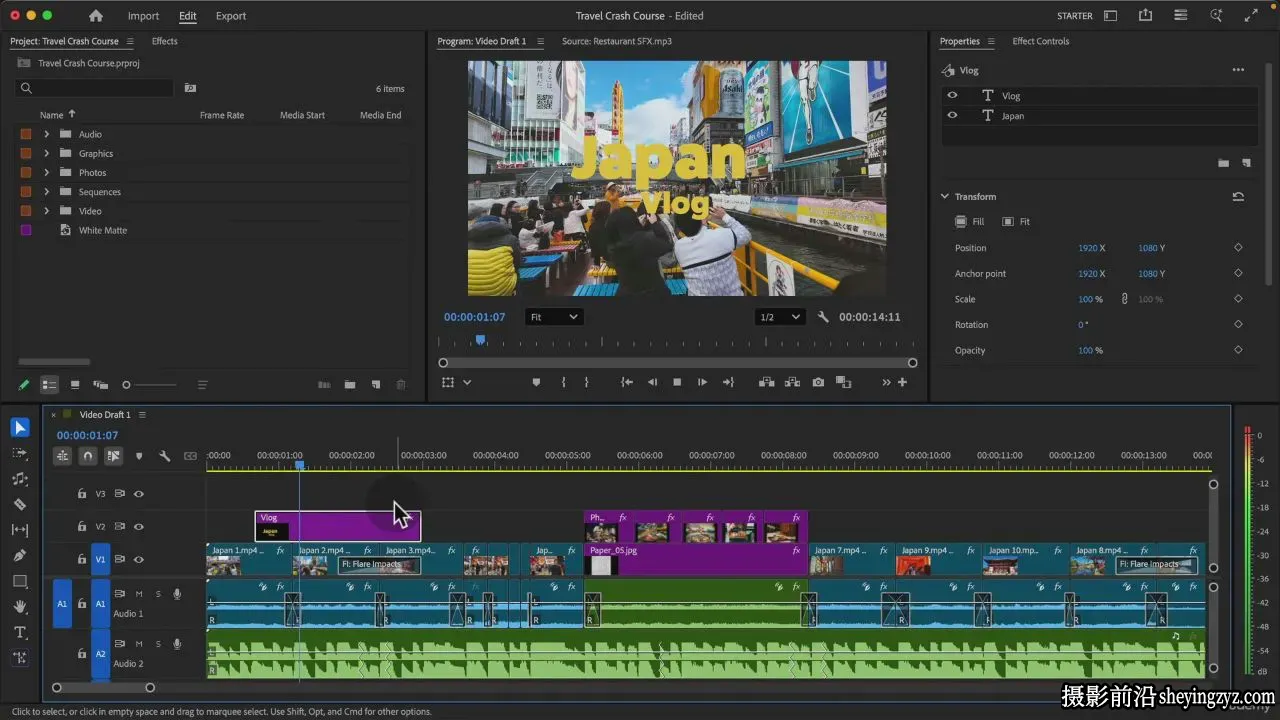Image resolution: width=1280 pixels, height=720 pixels.
Task: Toggle V3 track output eye
Action: click(x=139, y=493)
